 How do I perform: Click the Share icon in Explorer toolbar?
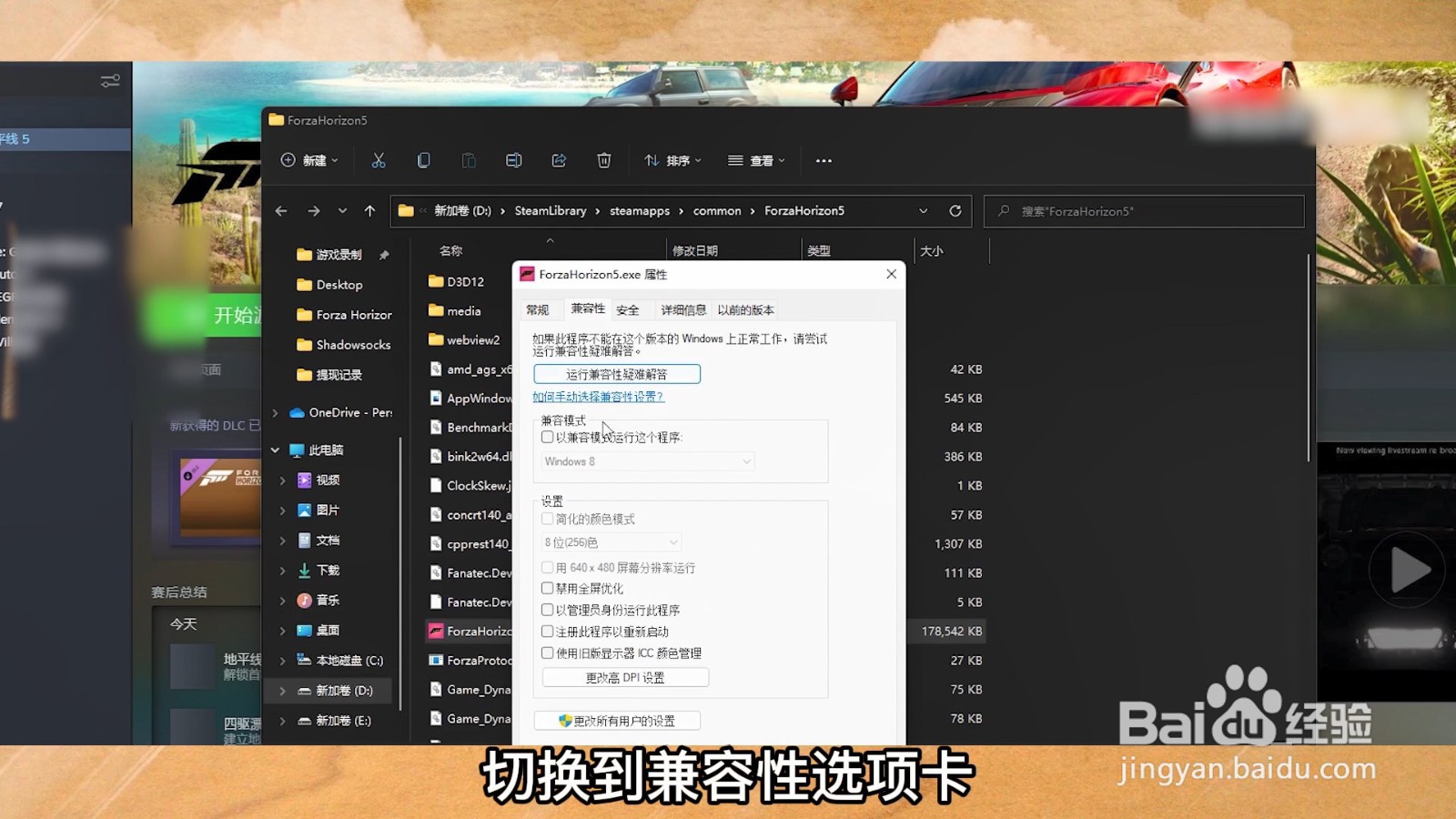click(559, 160)
